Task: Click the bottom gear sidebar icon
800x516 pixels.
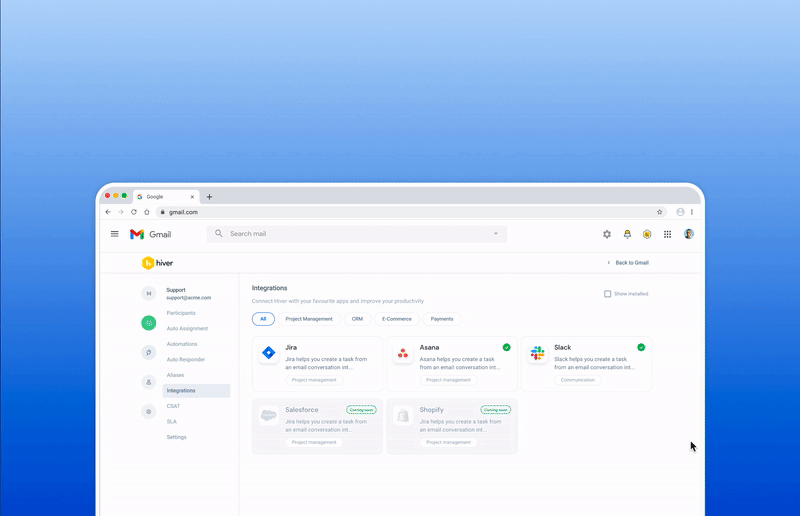Action: (148, 411)
